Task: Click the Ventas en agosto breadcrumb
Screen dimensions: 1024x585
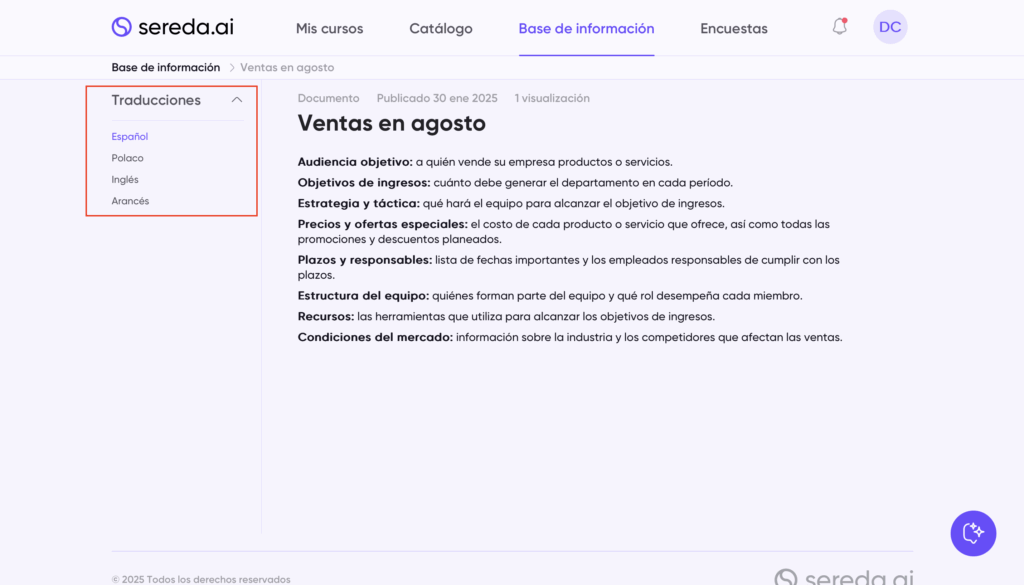Action: pos(287,68)
